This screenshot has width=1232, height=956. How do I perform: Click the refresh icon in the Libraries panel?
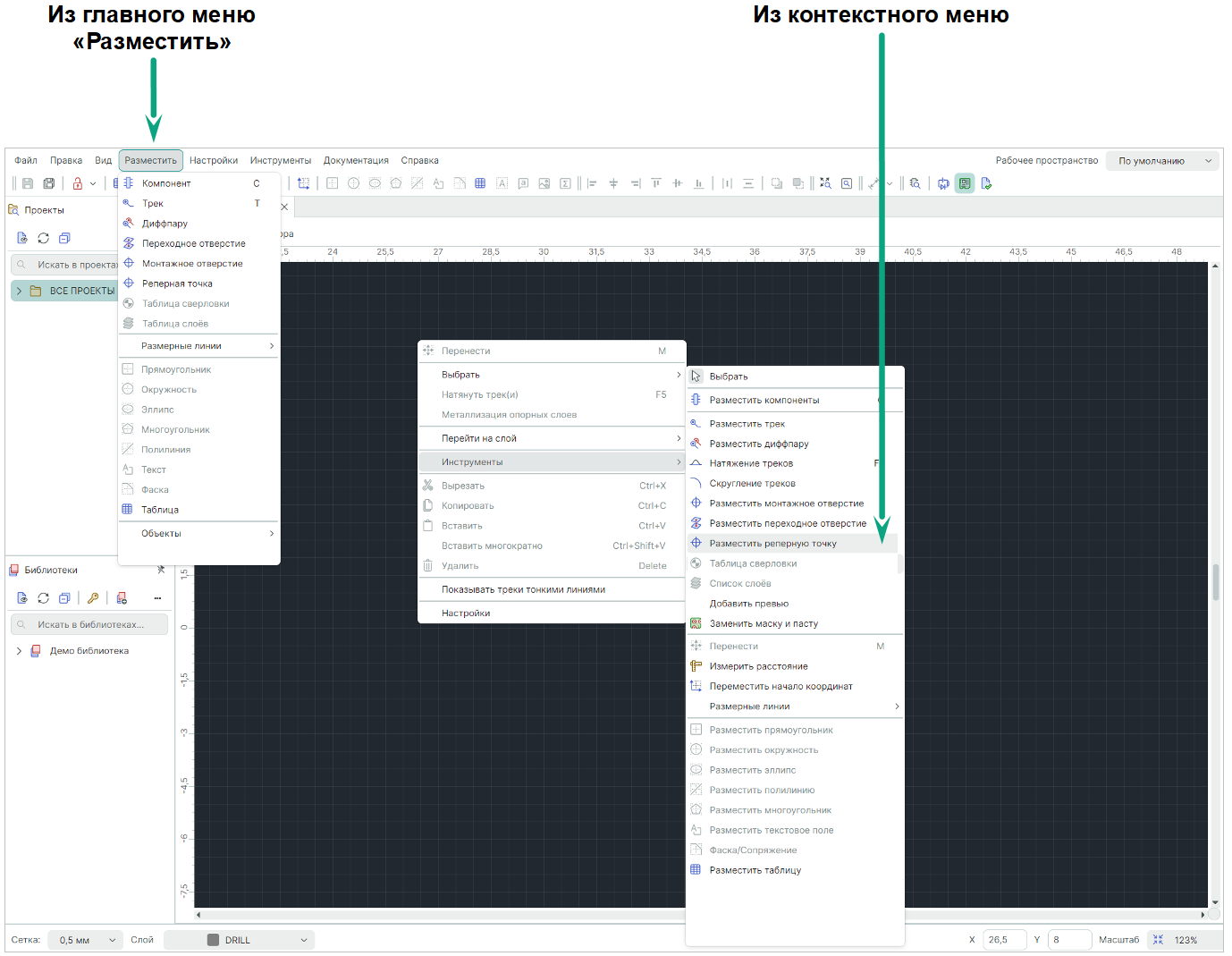[x=43, y=597]
